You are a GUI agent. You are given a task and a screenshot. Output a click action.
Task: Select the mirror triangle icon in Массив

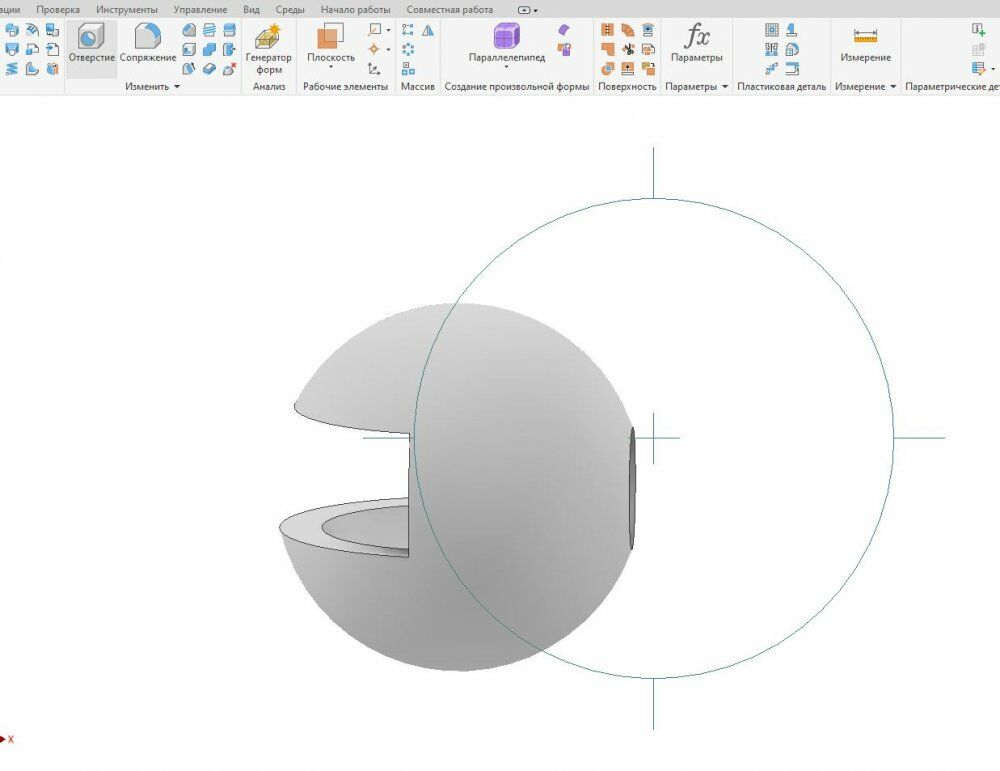pos(428,30)
